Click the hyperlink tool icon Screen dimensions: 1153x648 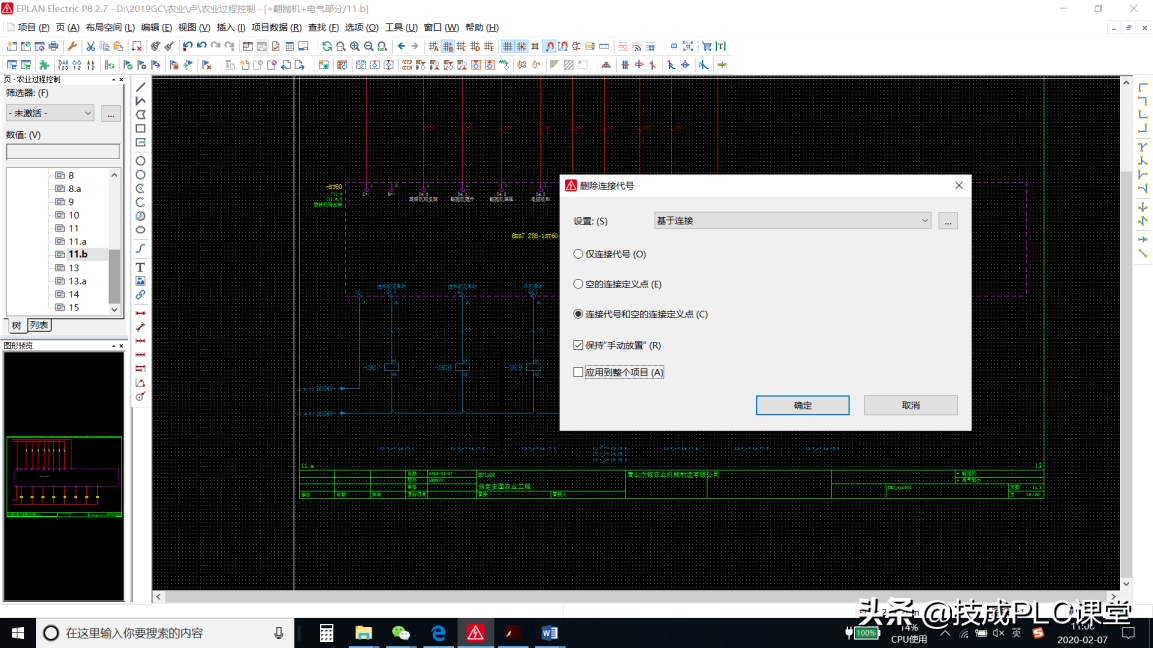tap(140, 295)
